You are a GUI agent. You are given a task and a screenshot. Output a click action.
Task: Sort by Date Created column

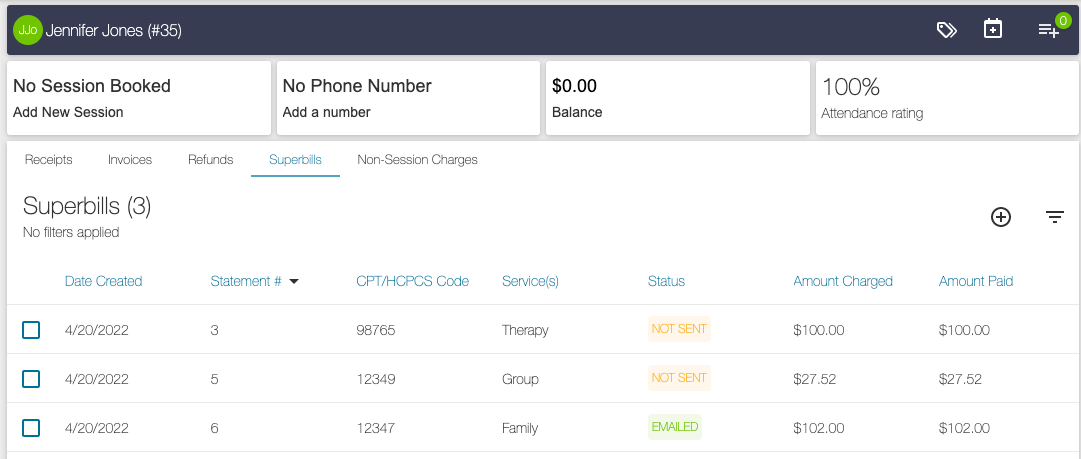[x=103, y=282]
